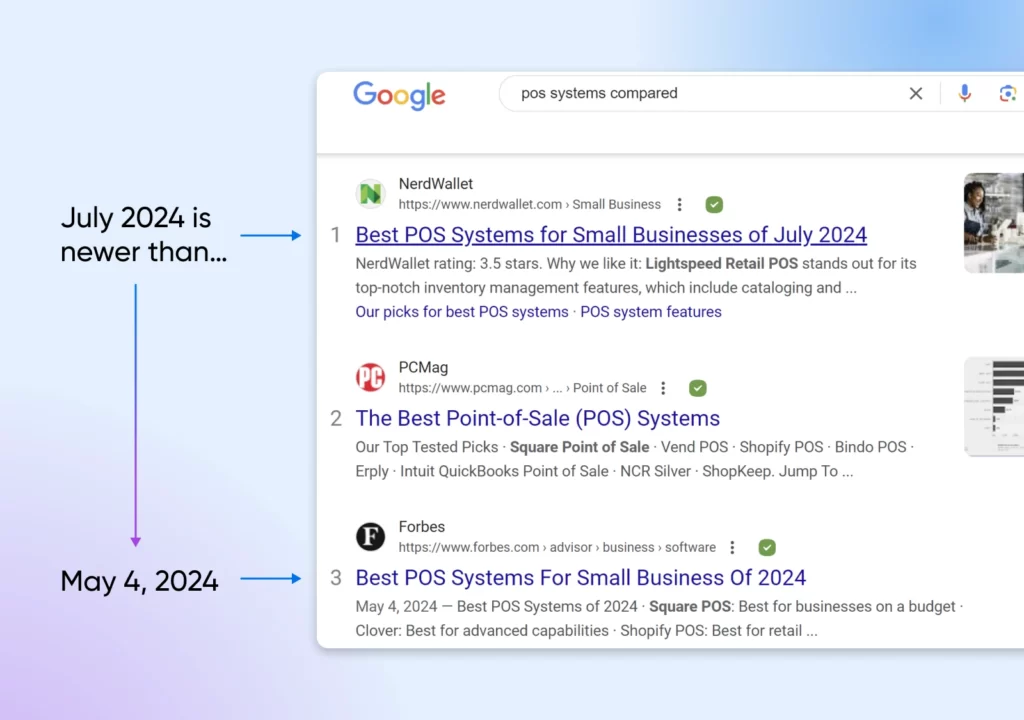Open 'The Best Point-of-Sale (POS) Systems' result

point(537,418)
